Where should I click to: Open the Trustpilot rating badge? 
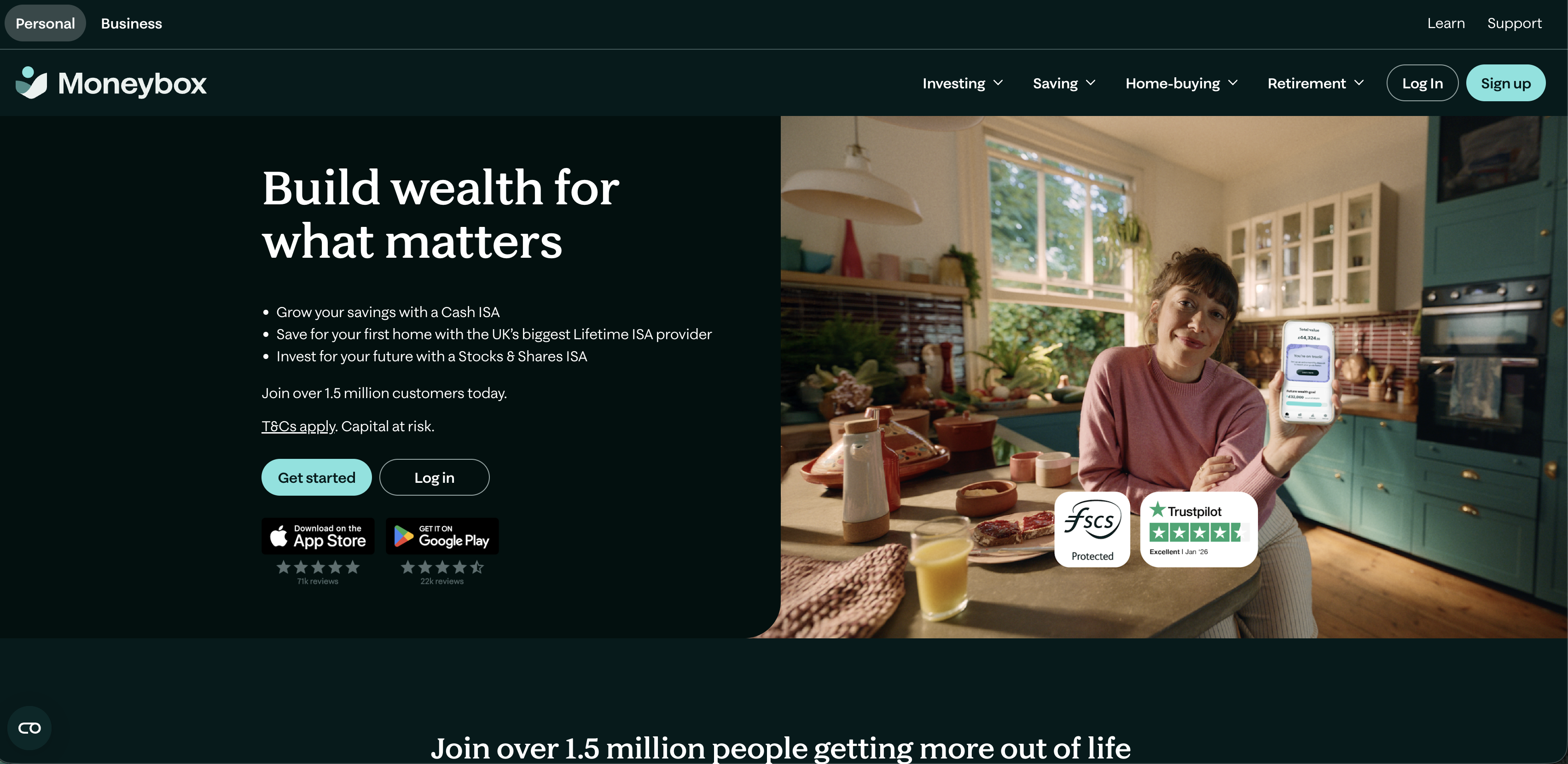coord(1198,529)
